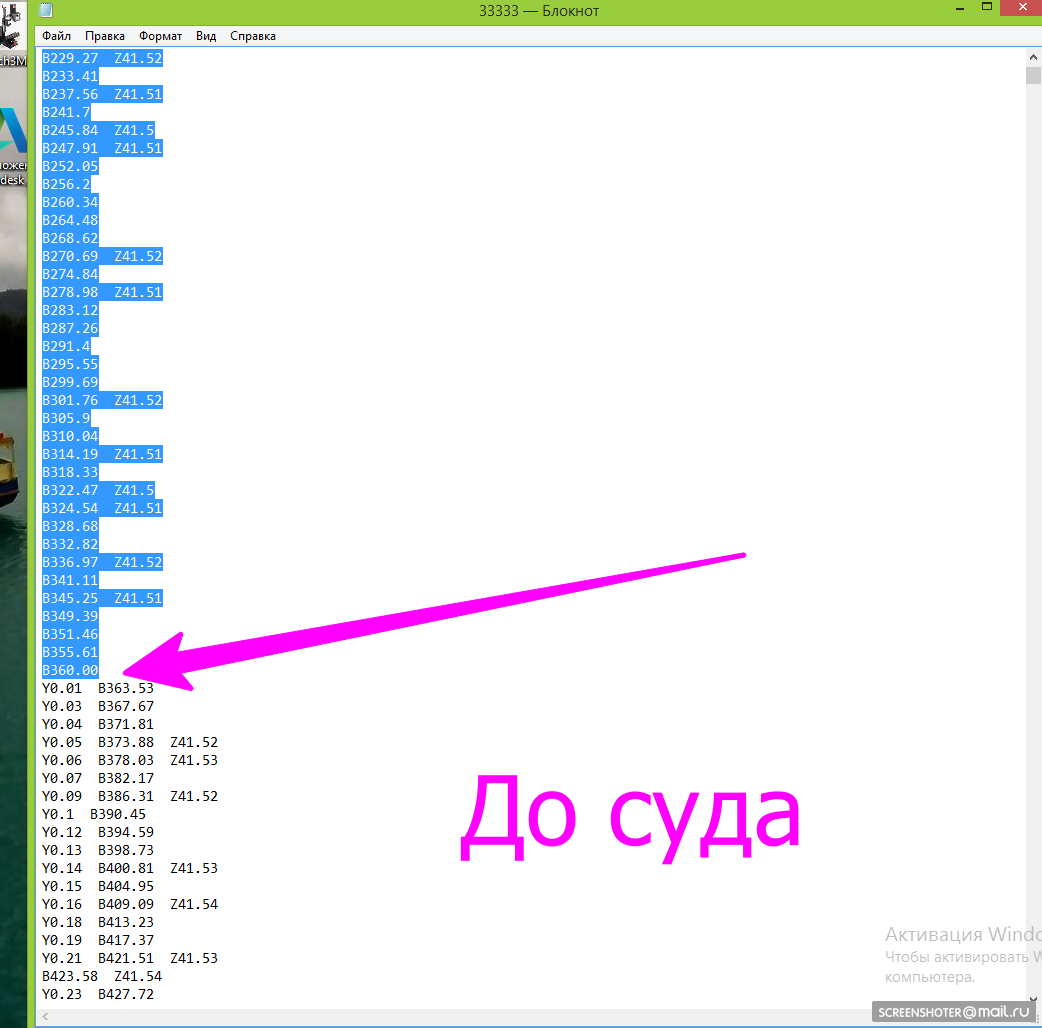Screen dimensions: 1042x1028
Task: Click the line B314.19 Z41.51
Action: [x=102, y=455]
